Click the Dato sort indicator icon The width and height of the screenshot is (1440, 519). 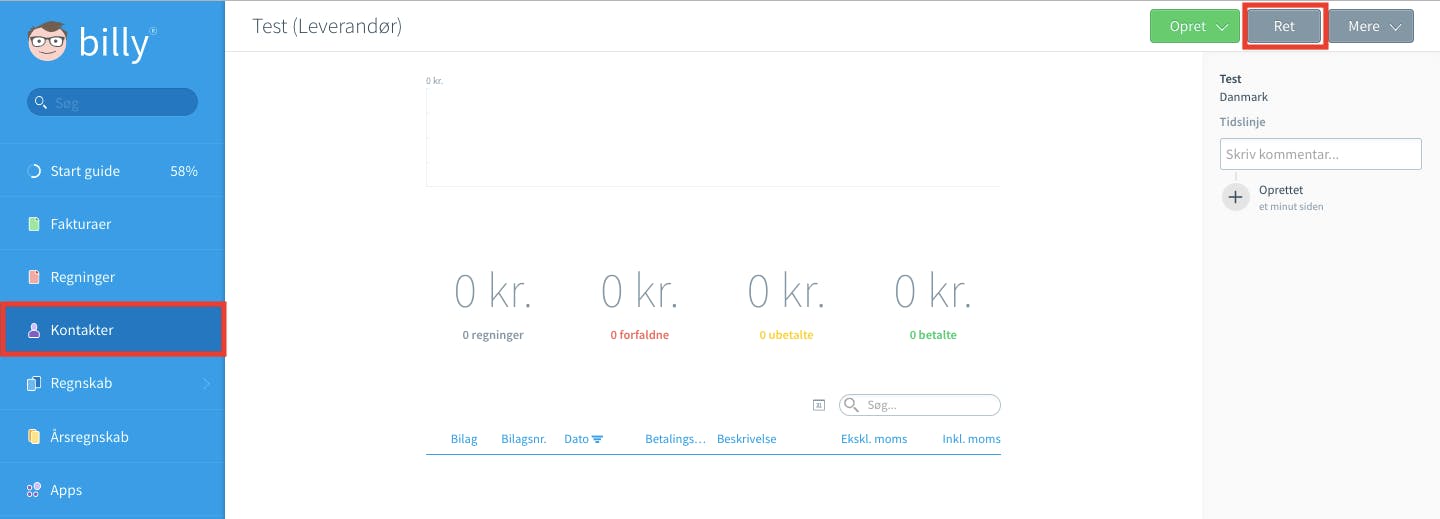(597, 439)
